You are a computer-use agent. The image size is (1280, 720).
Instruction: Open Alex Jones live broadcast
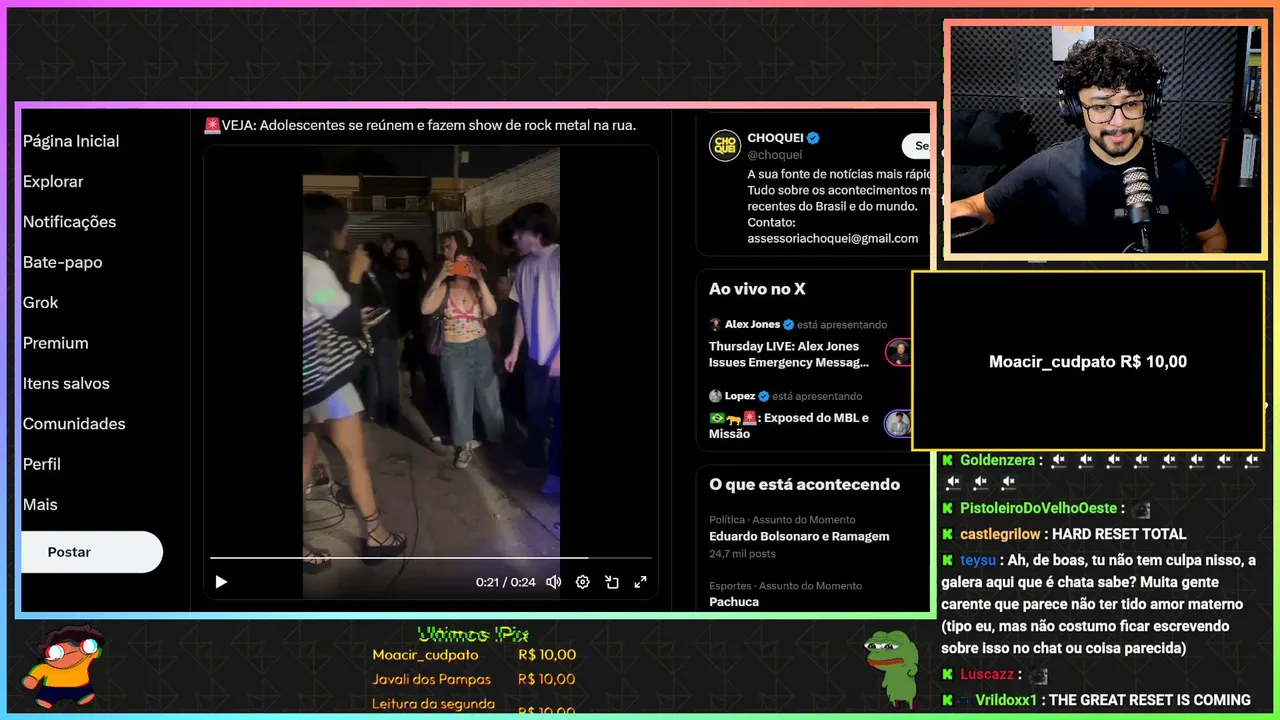coord(789,354)
